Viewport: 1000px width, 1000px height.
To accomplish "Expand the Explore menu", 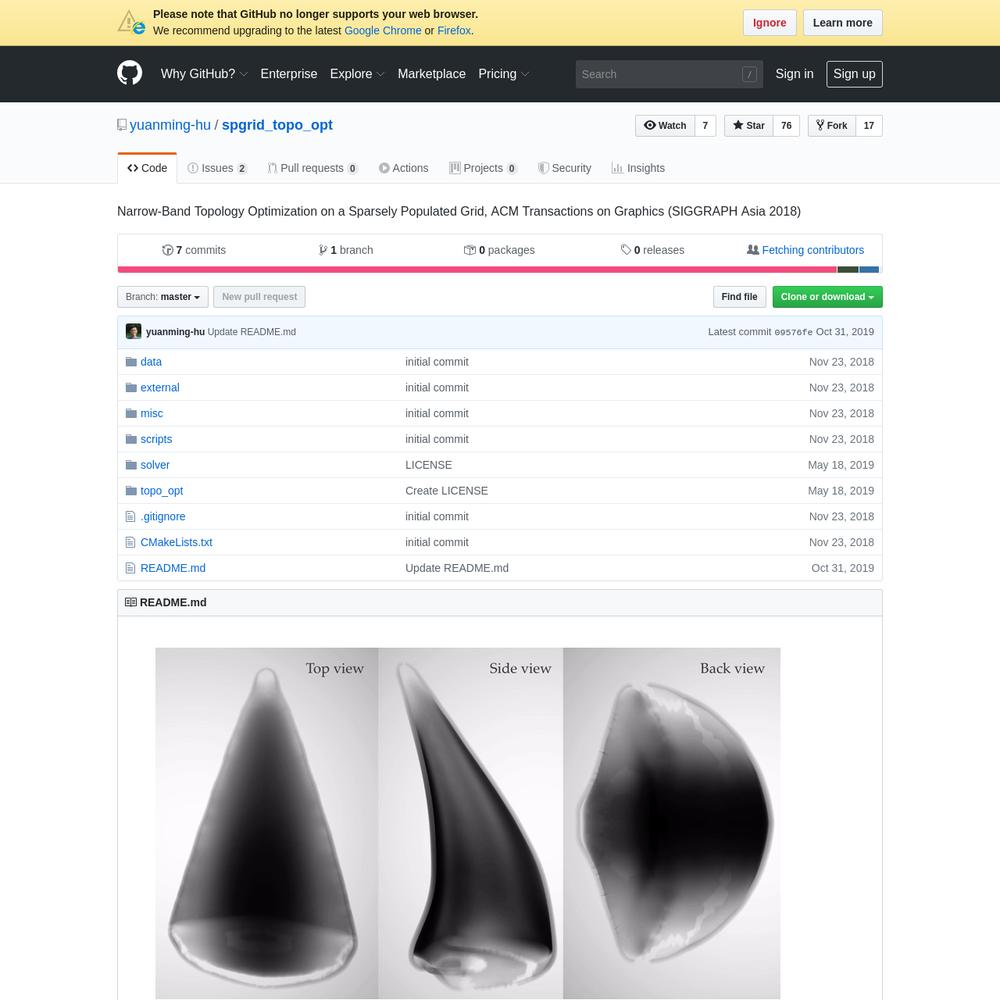I will pos(357,73).
